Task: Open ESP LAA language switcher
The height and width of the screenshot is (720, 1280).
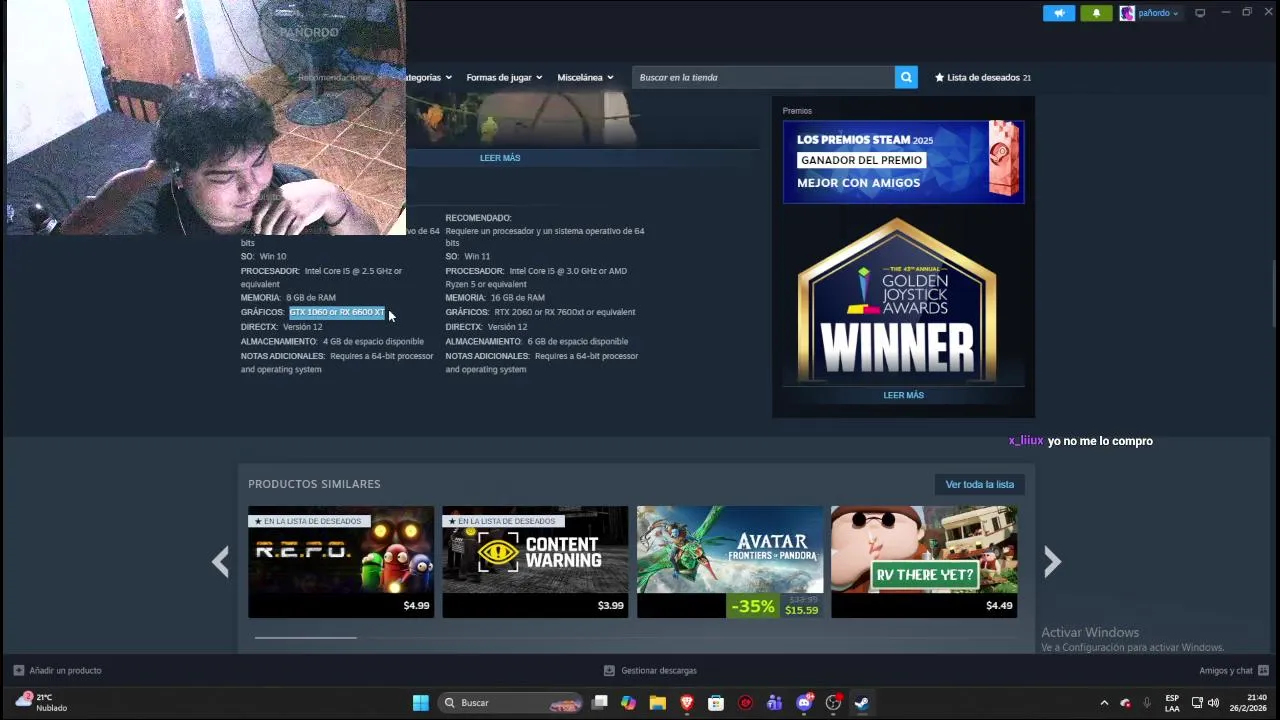Action: coord(1172,703)
